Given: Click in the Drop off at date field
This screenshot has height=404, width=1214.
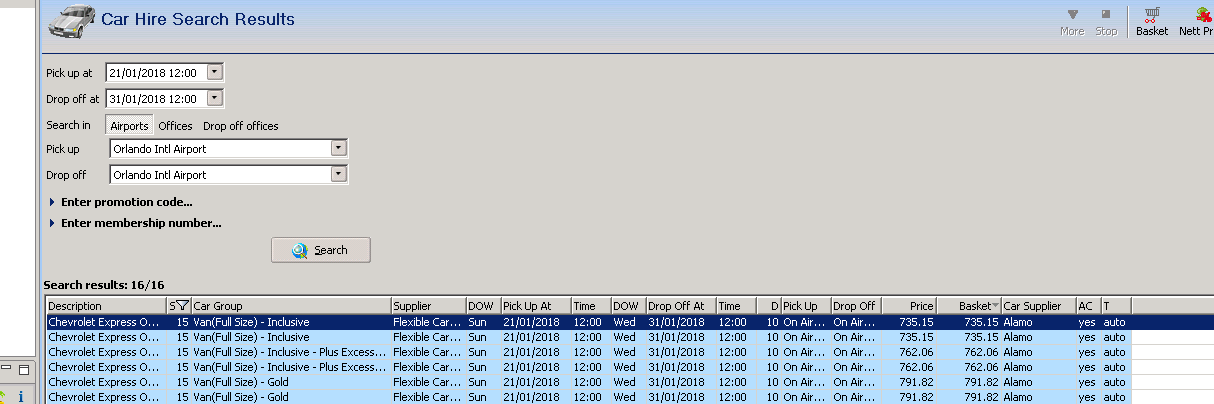Looking at the screenshot, I should coord(155,98).
